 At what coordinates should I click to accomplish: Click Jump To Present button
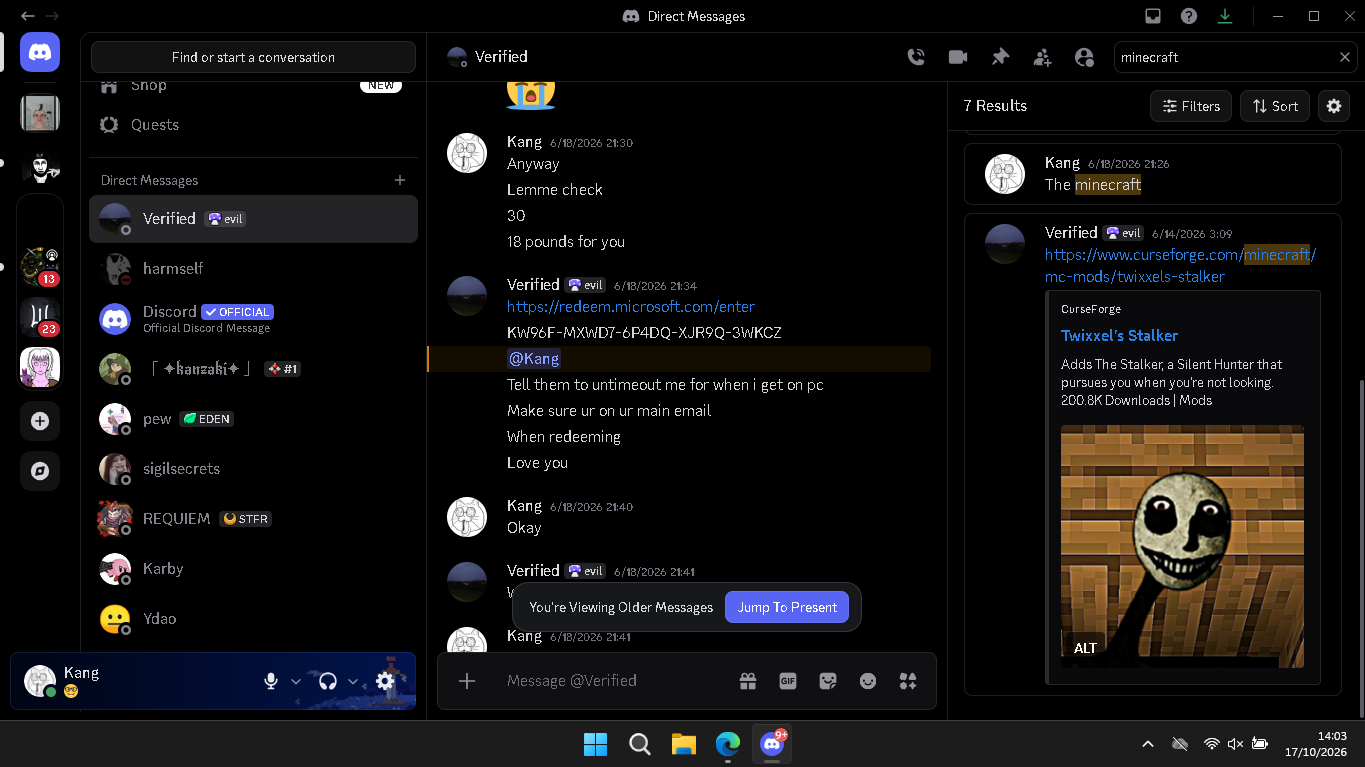tap(787, 607)
